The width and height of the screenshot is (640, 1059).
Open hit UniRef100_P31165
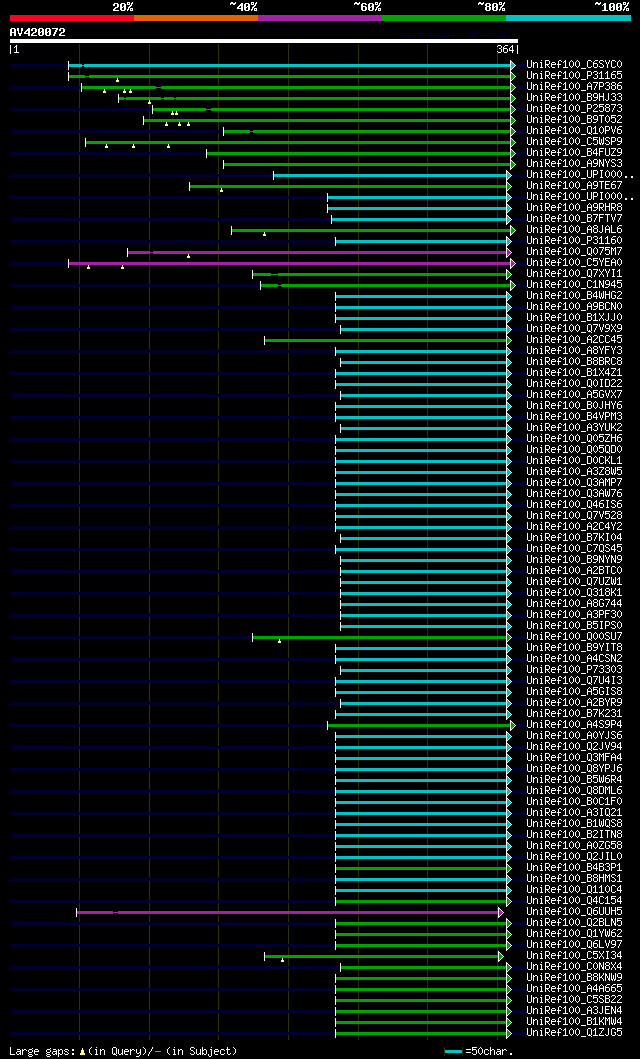tap(575, 76)
